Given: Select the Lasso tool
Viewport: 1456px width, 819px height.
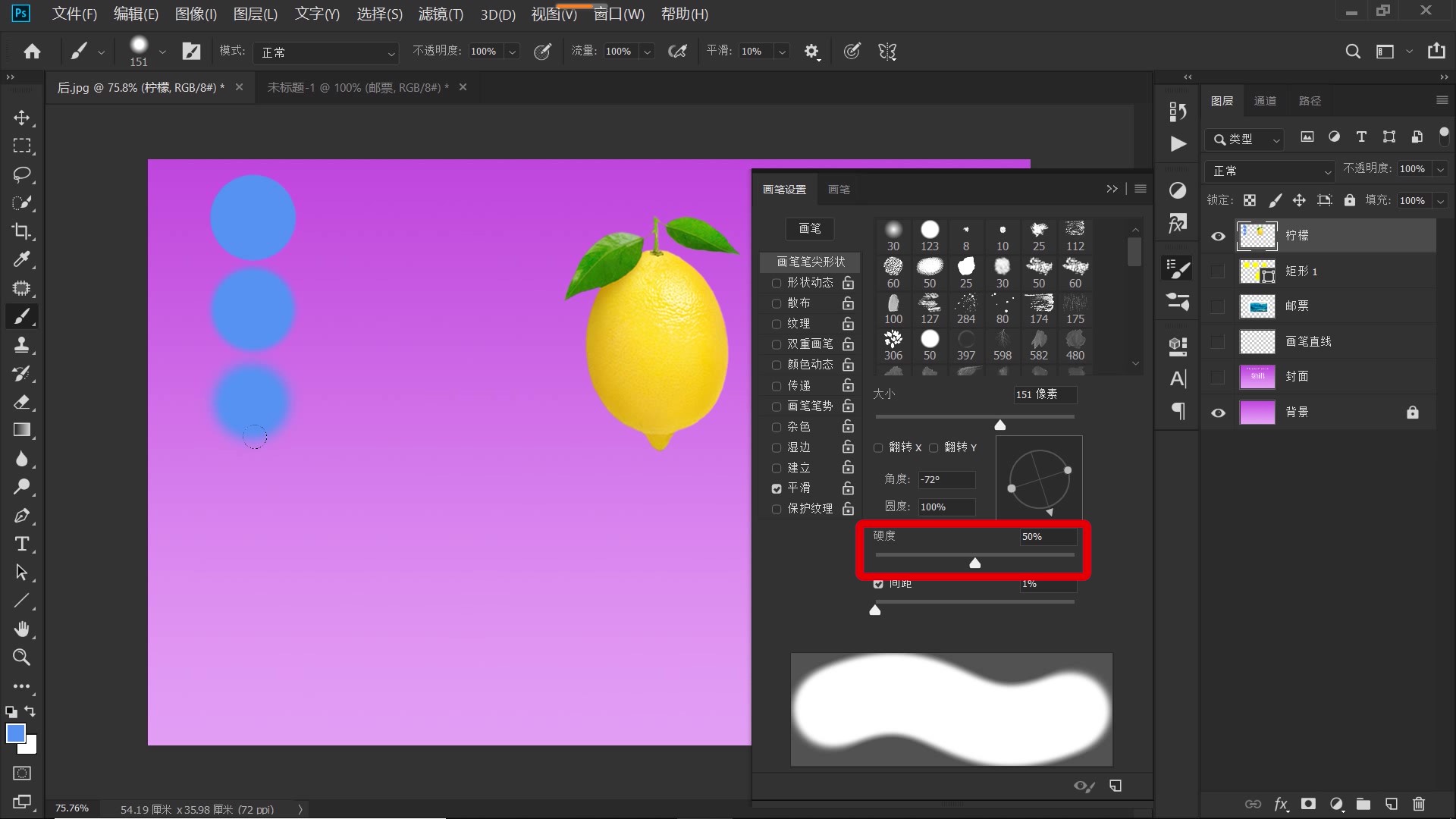Looking at the screenshot, I should point(22,174).
